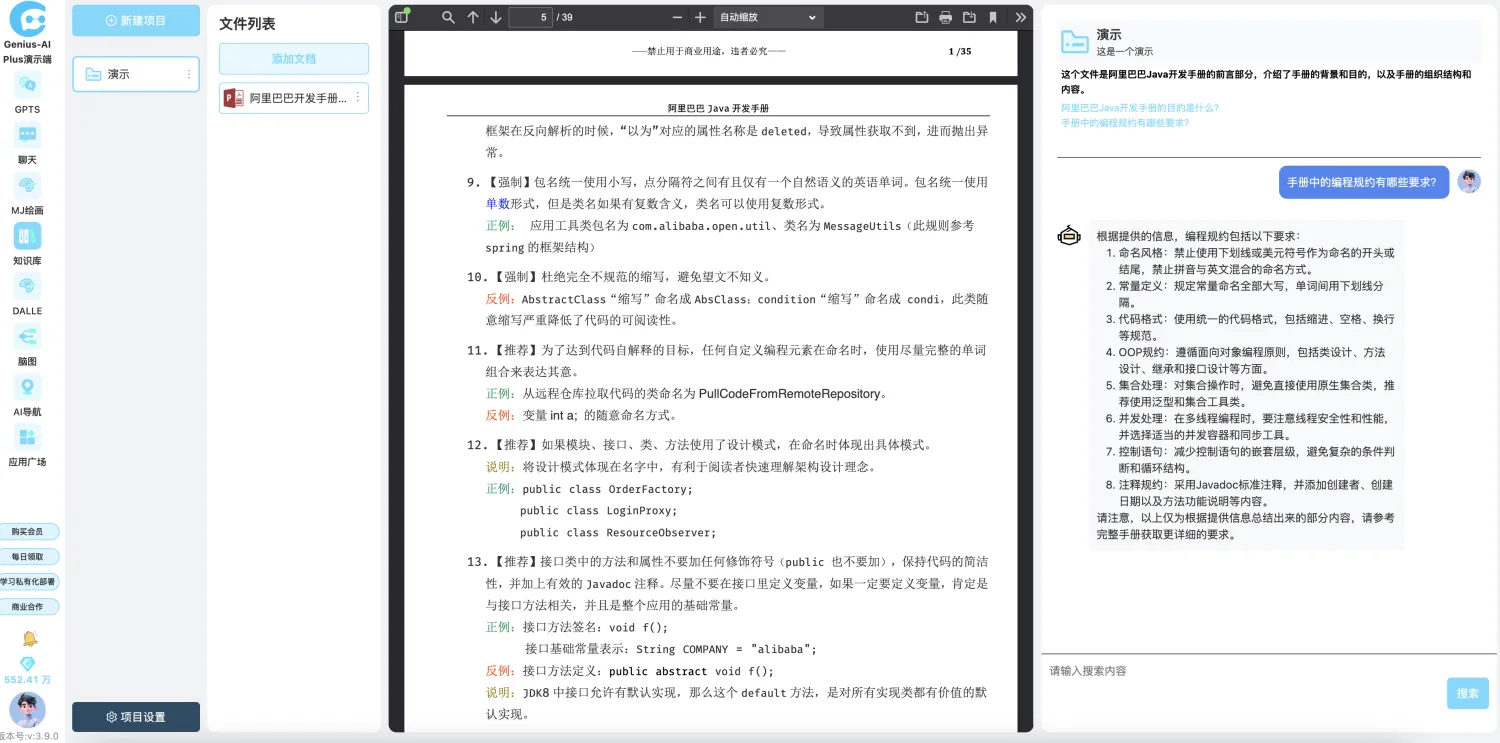
Task: Click the PDF open file icon
Action: pyautogui.click(x=922, y=17)
